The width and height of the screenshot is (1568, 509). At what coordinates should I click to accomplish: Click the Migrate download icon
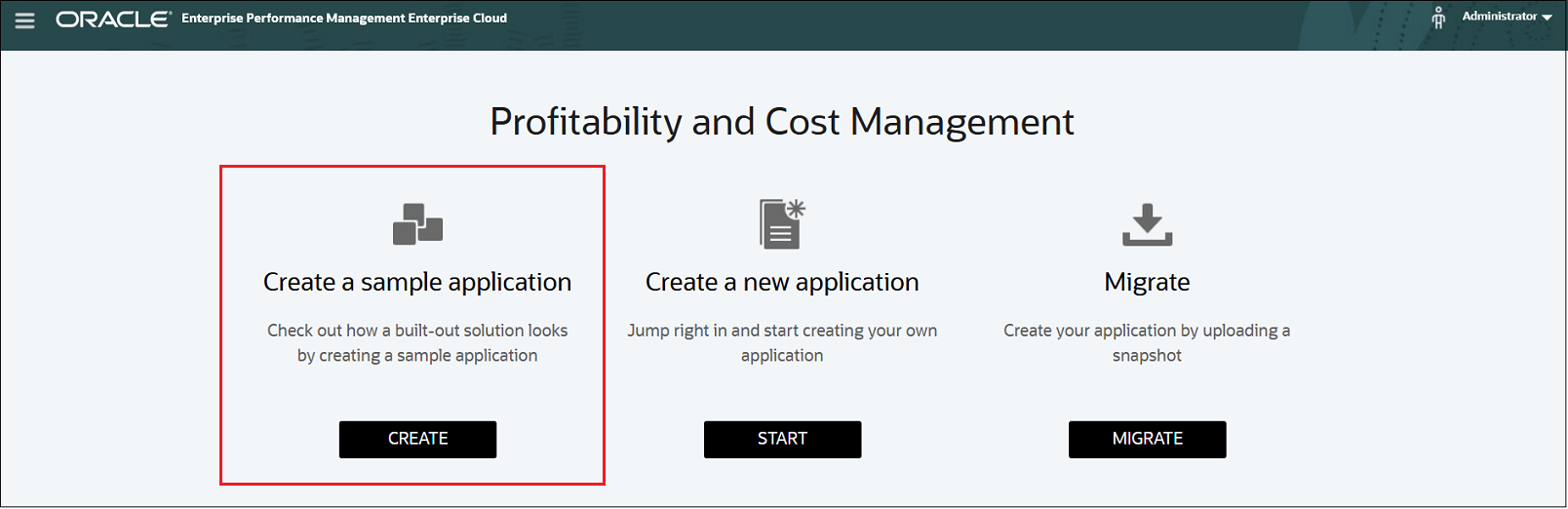pyautogui.click(x=1147, y=224)
